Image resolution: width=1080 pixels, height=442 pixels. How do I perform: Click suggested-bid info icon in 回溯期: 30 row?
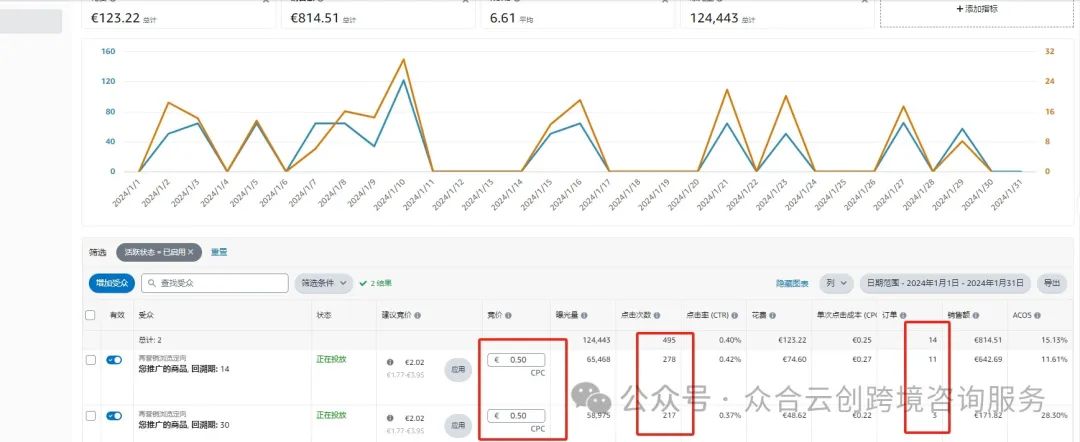(391, 418)
